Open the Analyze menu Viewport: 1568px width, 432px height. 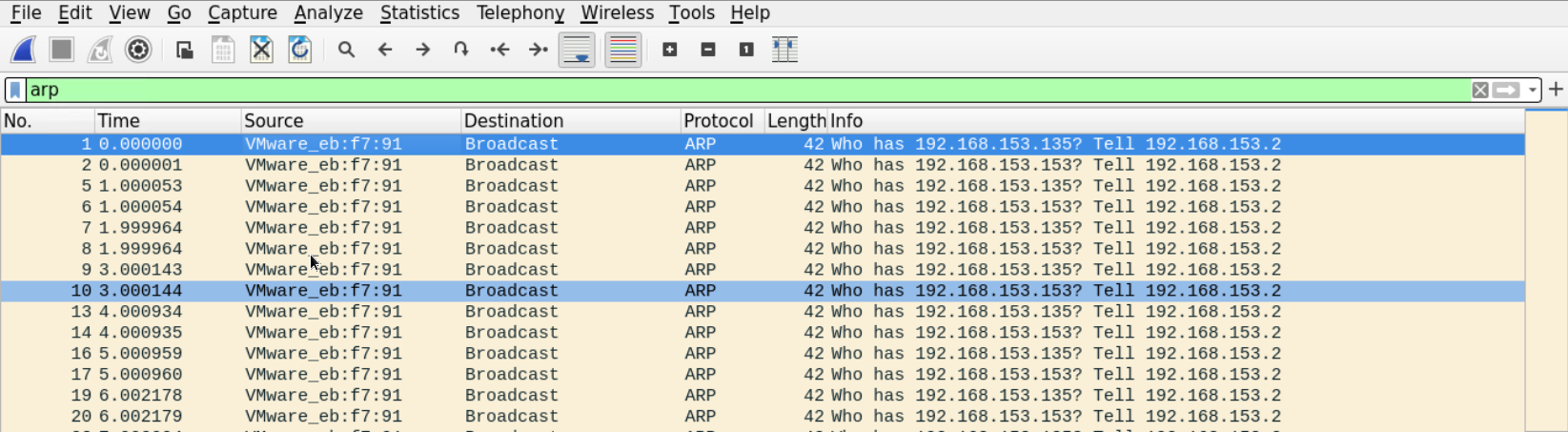(328, 13)
